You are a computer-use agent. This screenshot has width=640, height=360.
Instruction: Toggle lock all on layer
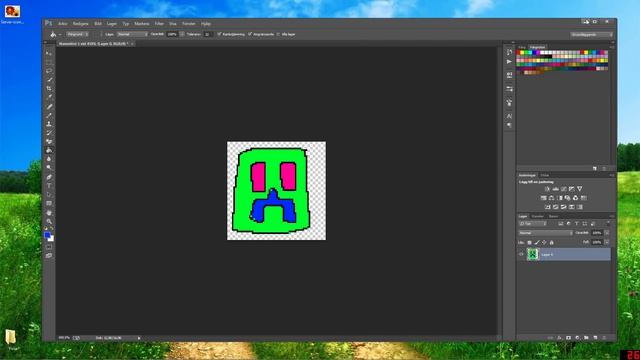[x=551, y=242]
